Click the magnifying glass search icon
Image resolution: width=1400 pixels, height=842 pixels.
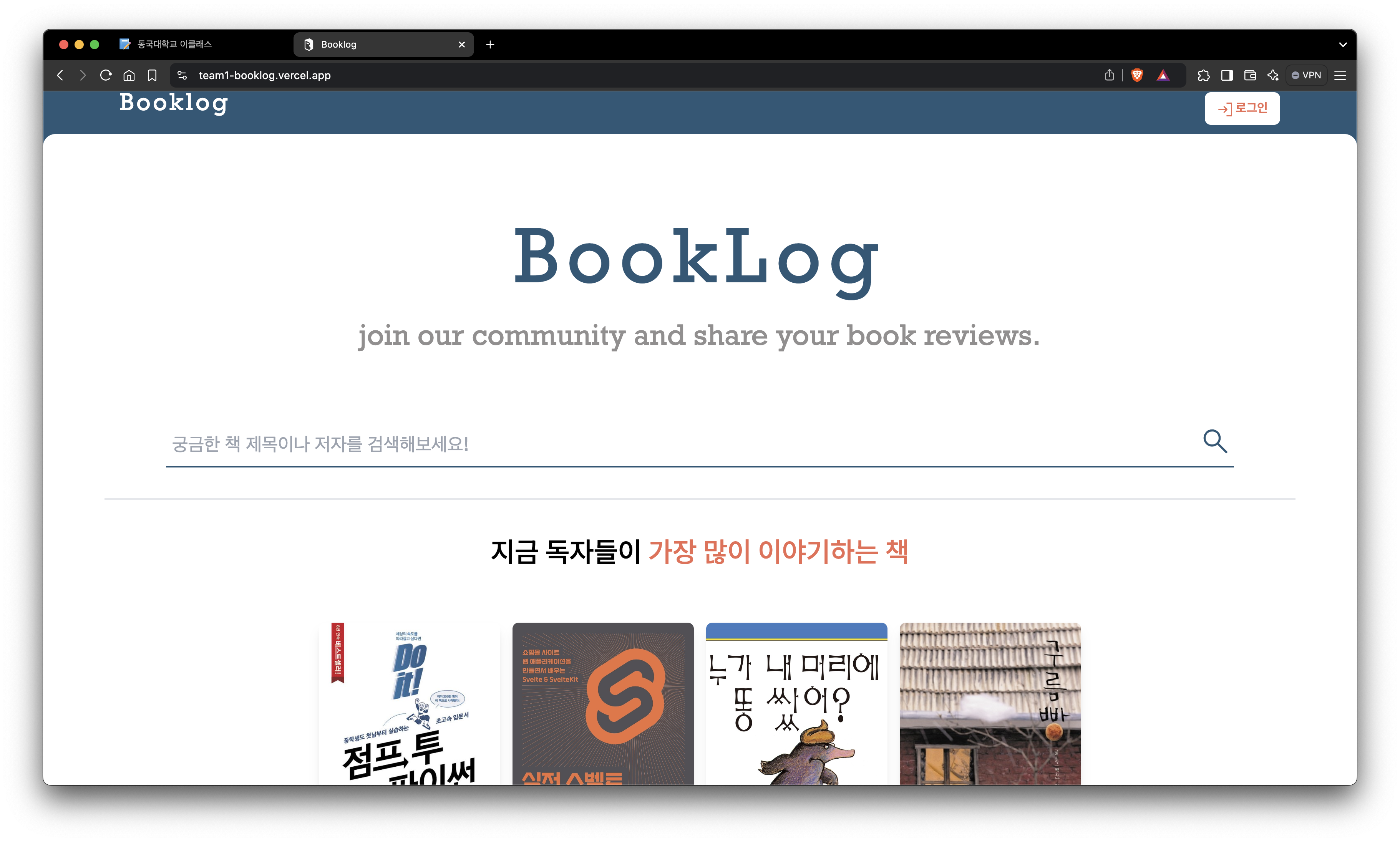tap(1215, 441)
